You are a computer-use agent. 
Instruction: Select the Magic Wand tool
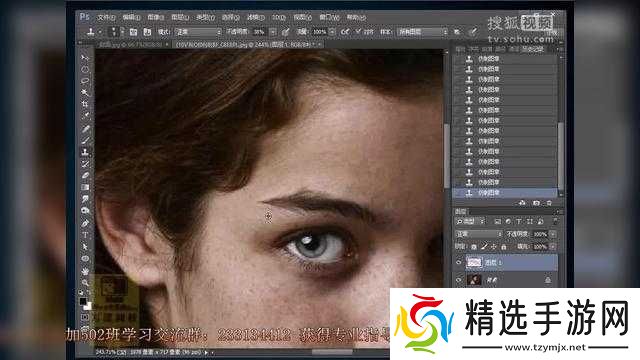click(85, 93)
